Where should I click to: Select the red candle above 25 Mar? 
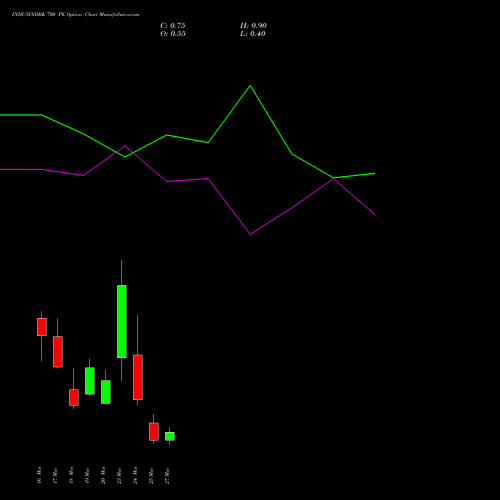click(x=154, y=432)
